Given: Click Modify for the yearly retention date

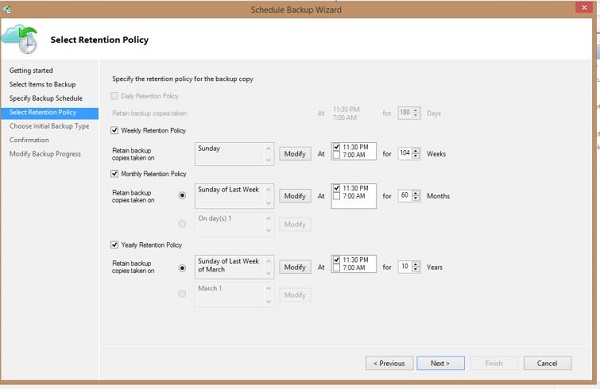Looking at the screenshot, I should [295, 267].
